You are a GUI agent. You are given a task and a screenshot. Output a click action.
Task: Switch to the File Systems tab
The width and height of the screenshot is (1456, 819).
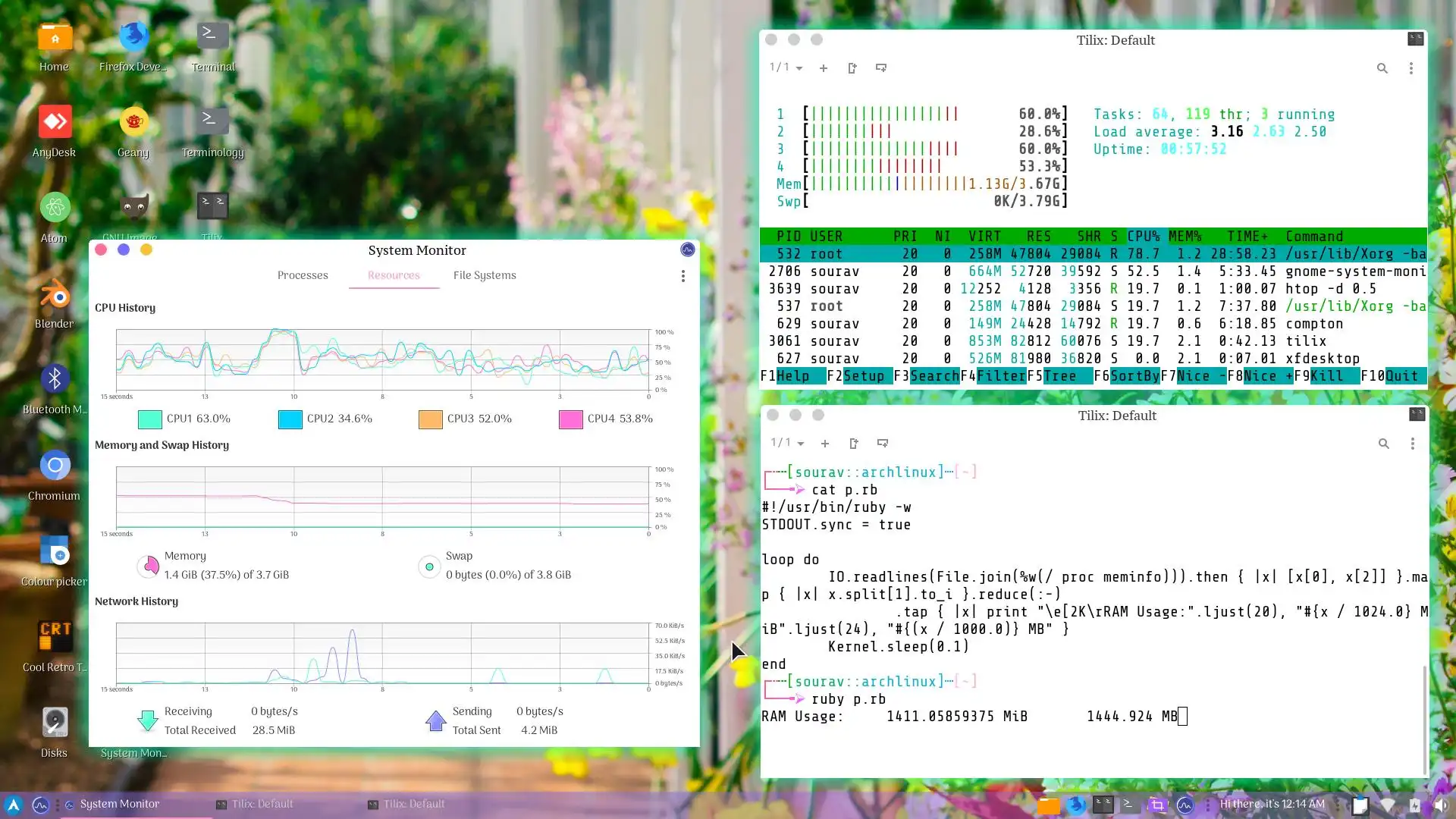485,275
